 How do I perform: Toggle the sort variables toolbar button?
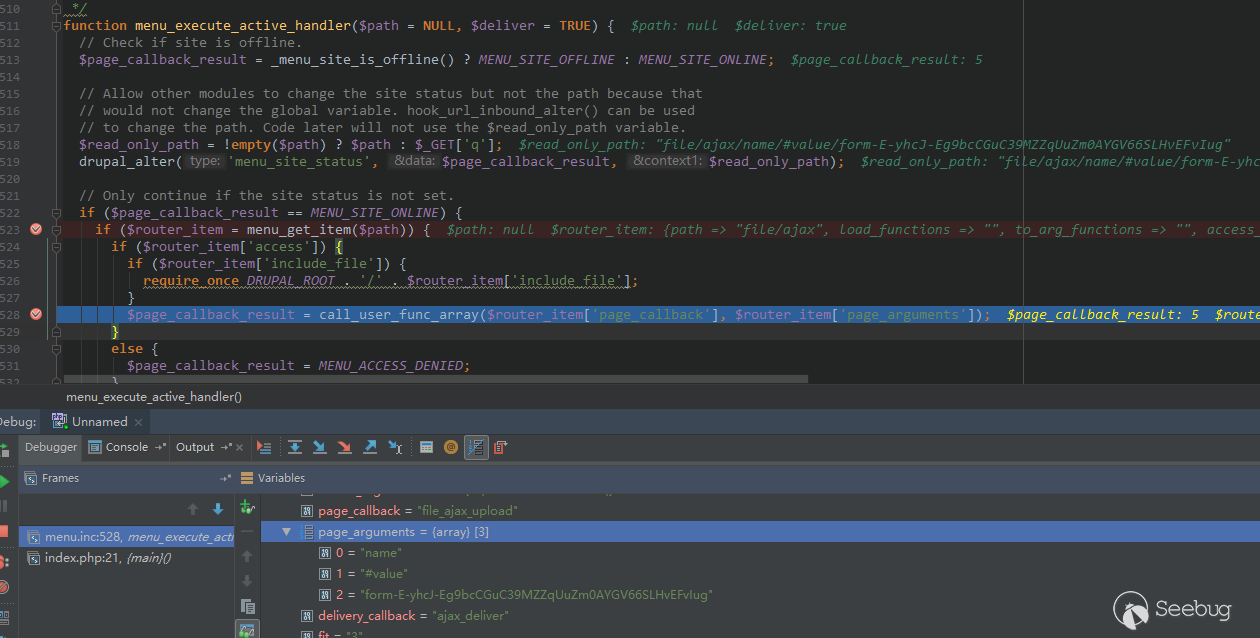pos(476,447)
